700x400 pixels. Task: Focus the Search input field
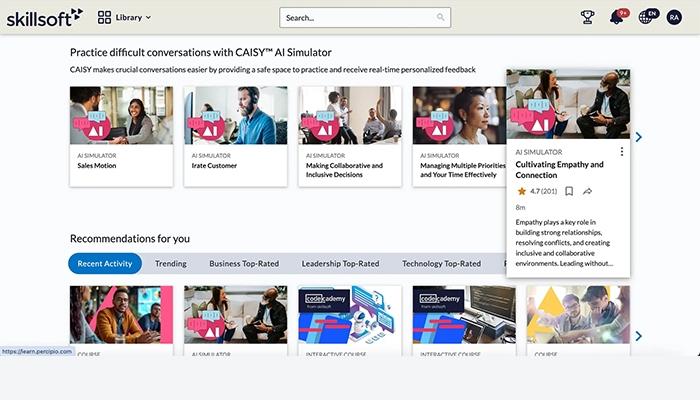pyautogui.click(x=358, y=17)
